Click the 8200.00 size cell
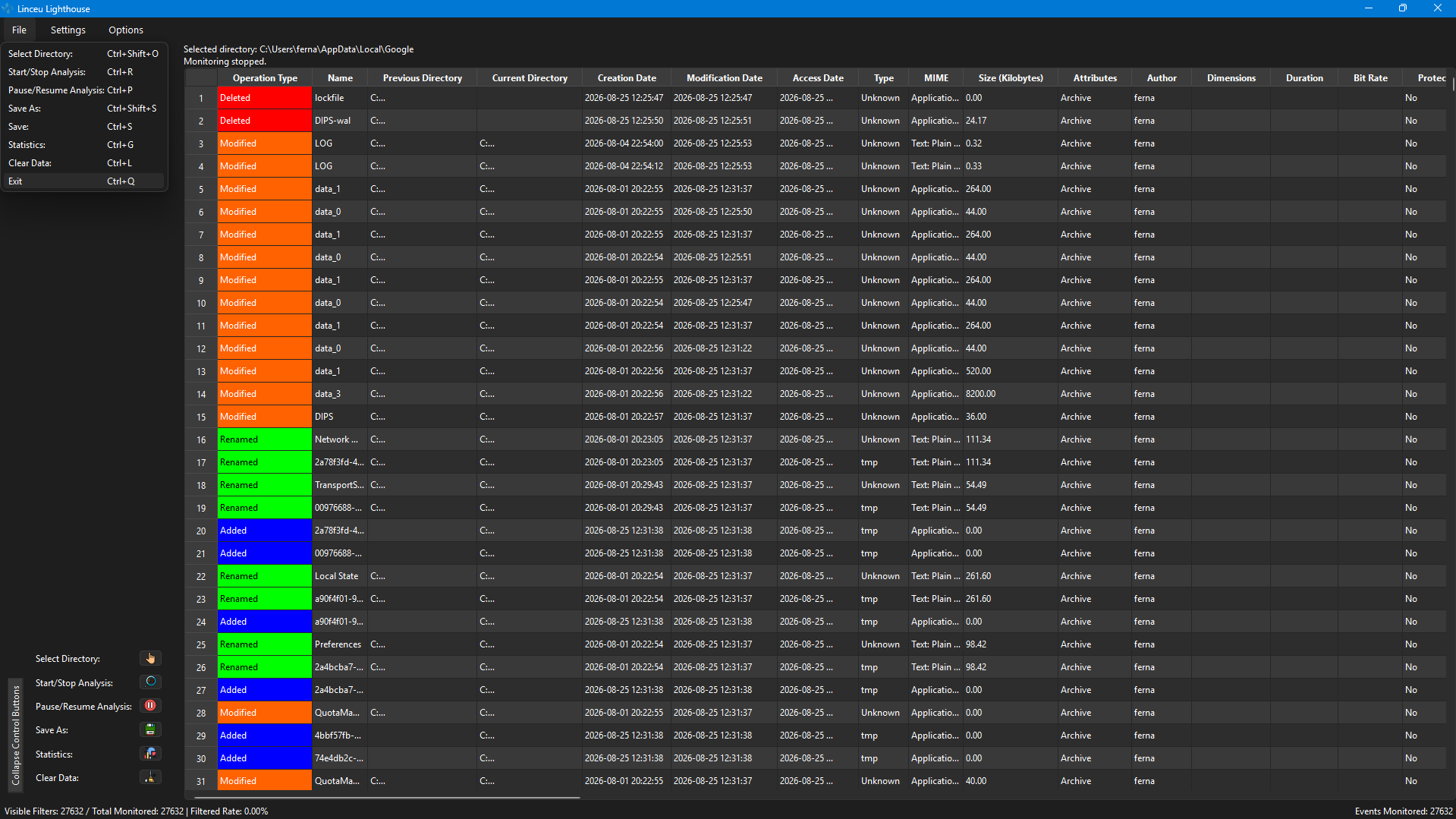 click(x=1011, y=394)
